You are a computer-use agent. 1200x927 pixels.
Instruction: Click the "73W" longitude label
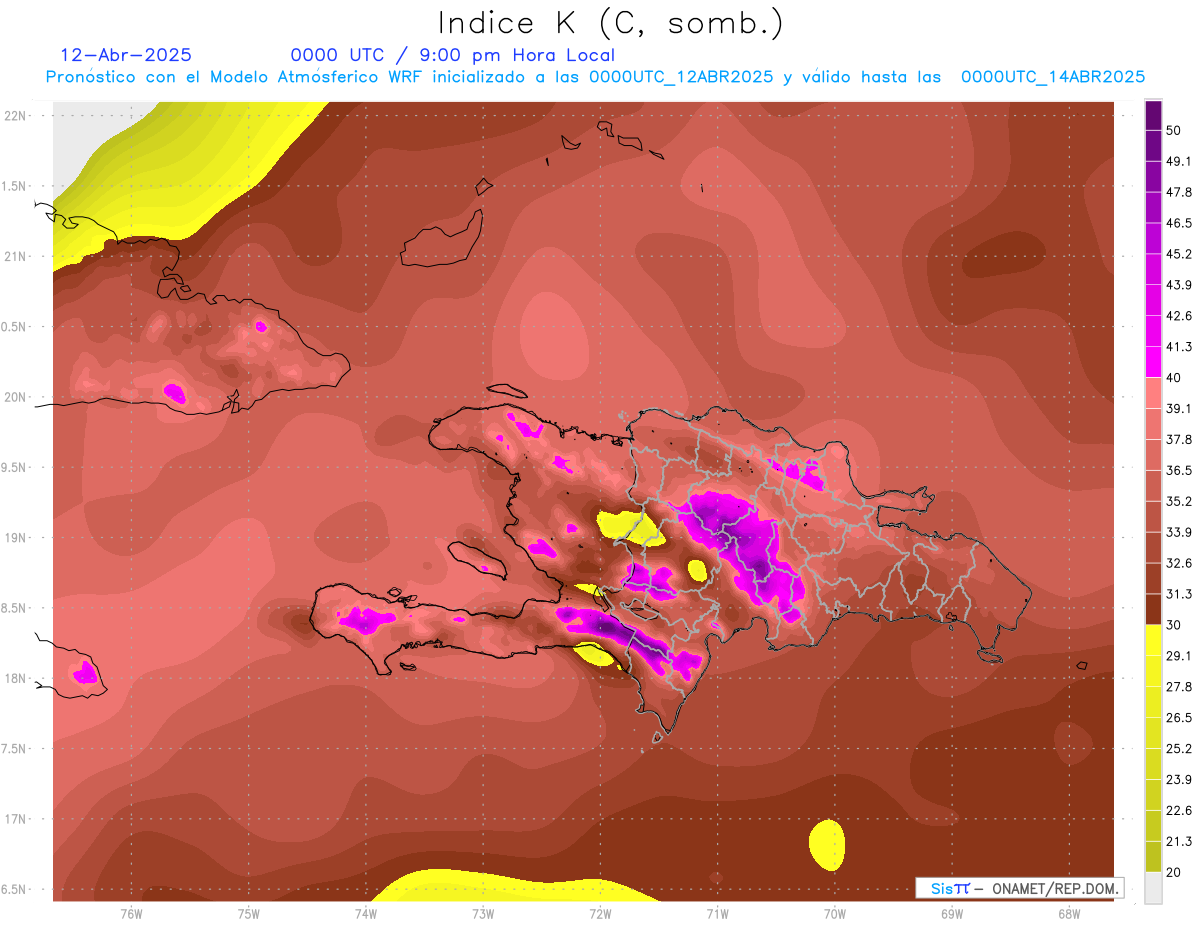click(x=483, y=913)
